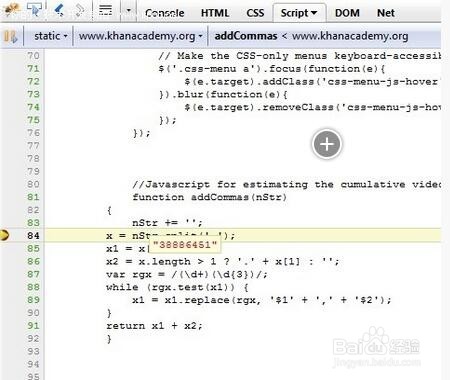Click the code 'function addCommas(nStr)'

coord(209,197)
